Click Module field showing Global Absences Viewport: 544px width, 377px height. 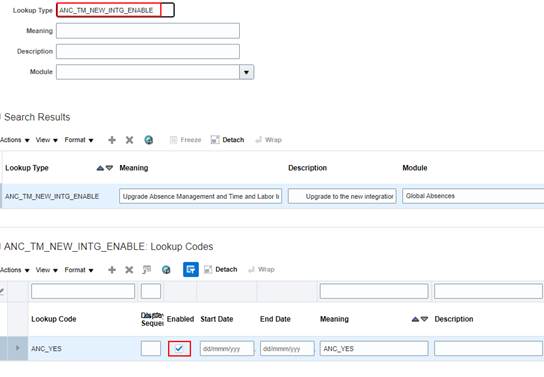pos(473,196)
